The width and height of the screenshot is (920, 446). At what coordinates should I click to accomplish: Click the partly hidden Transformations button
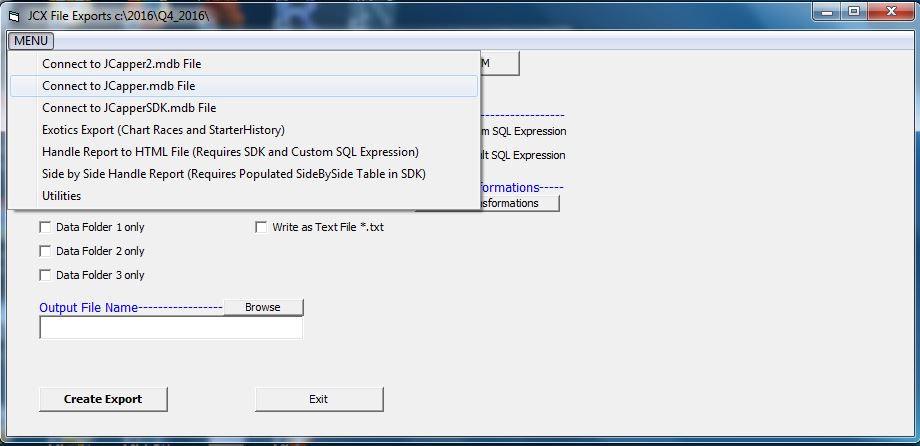tap(520, 203)
